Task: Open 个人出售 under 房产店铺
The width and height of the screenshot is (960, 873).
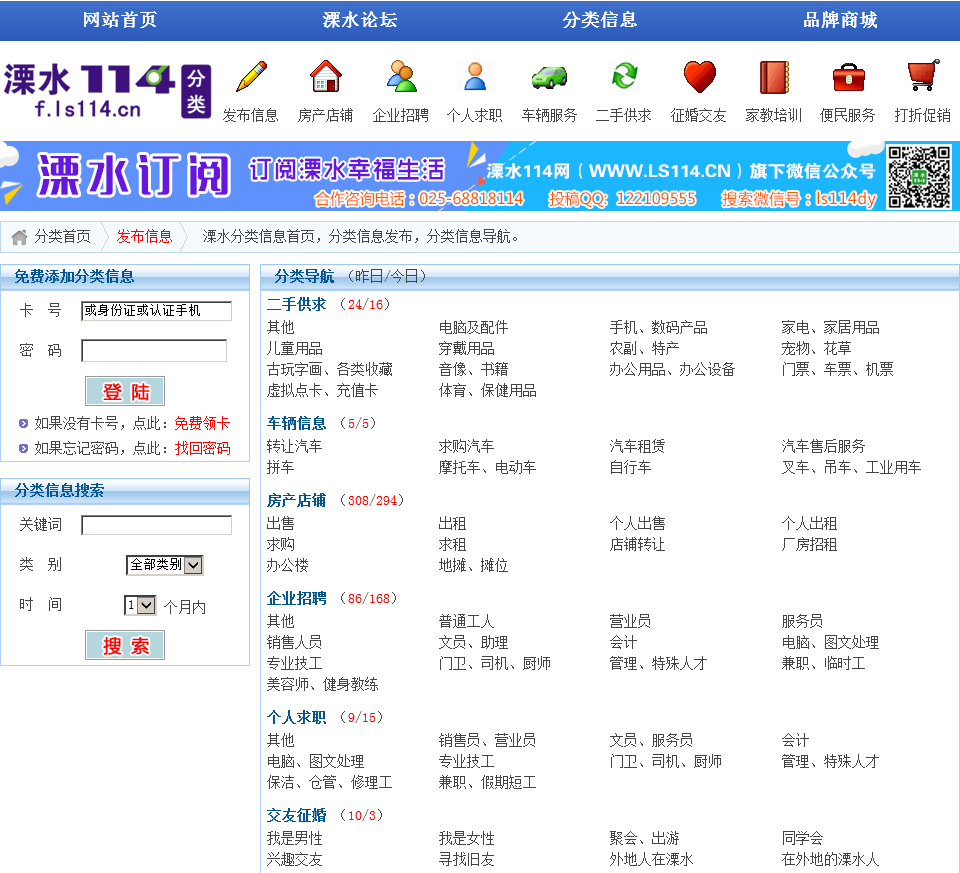Action: click(x=637, y=523)
